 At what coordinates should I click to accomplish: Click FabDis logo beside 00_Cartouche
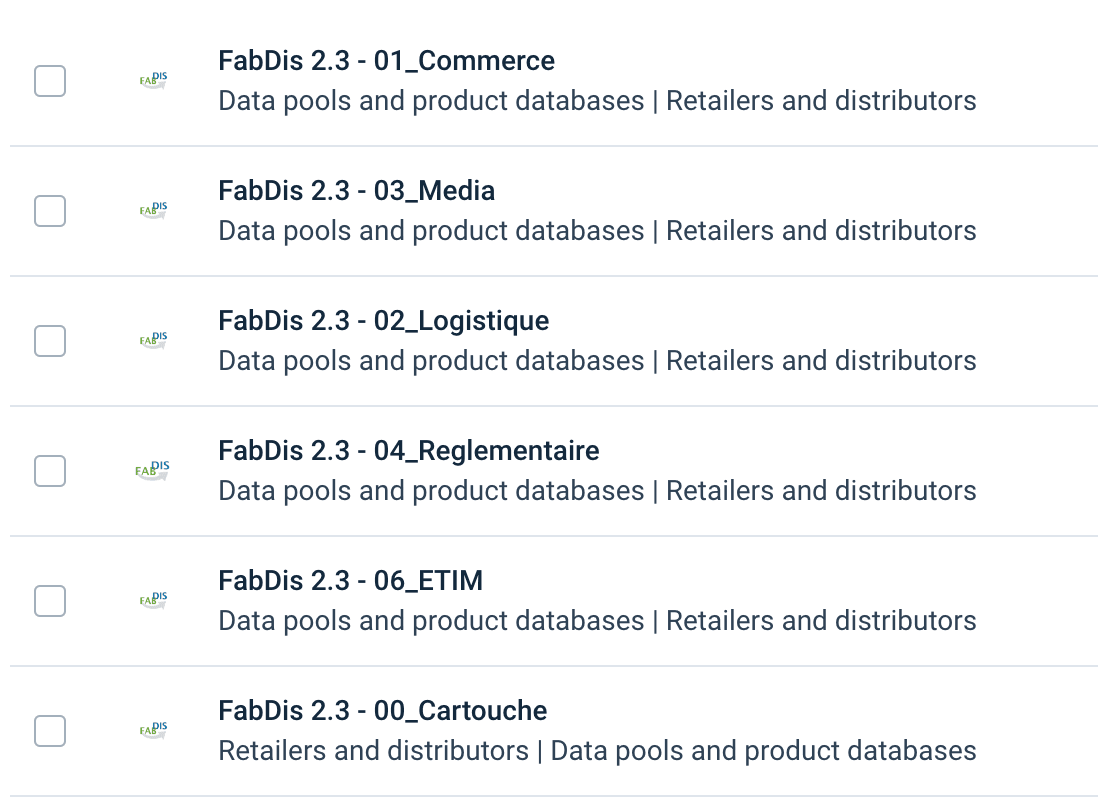pos(153,731)
